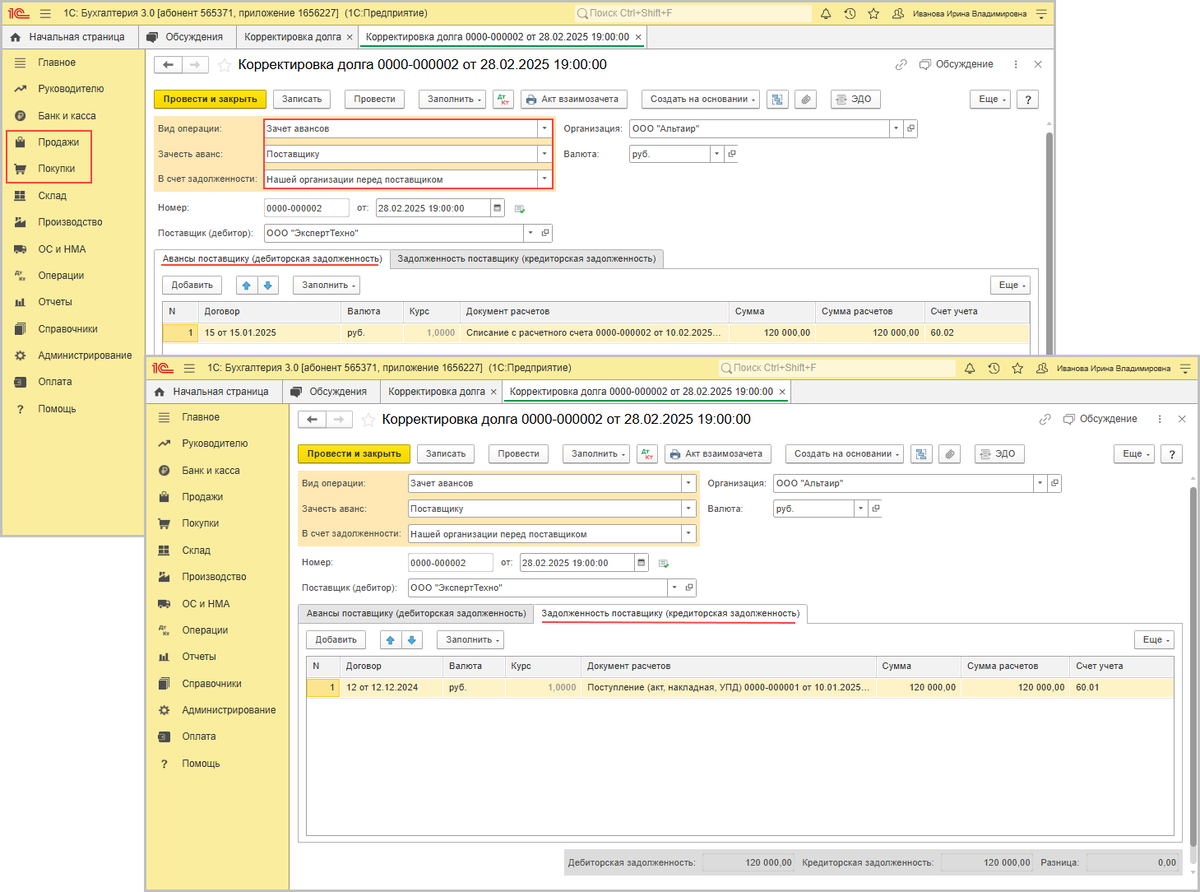Viewport: 1200px width, 892px height.
Task: Expand Вид операции dropdown in front window
Action: 689,482
